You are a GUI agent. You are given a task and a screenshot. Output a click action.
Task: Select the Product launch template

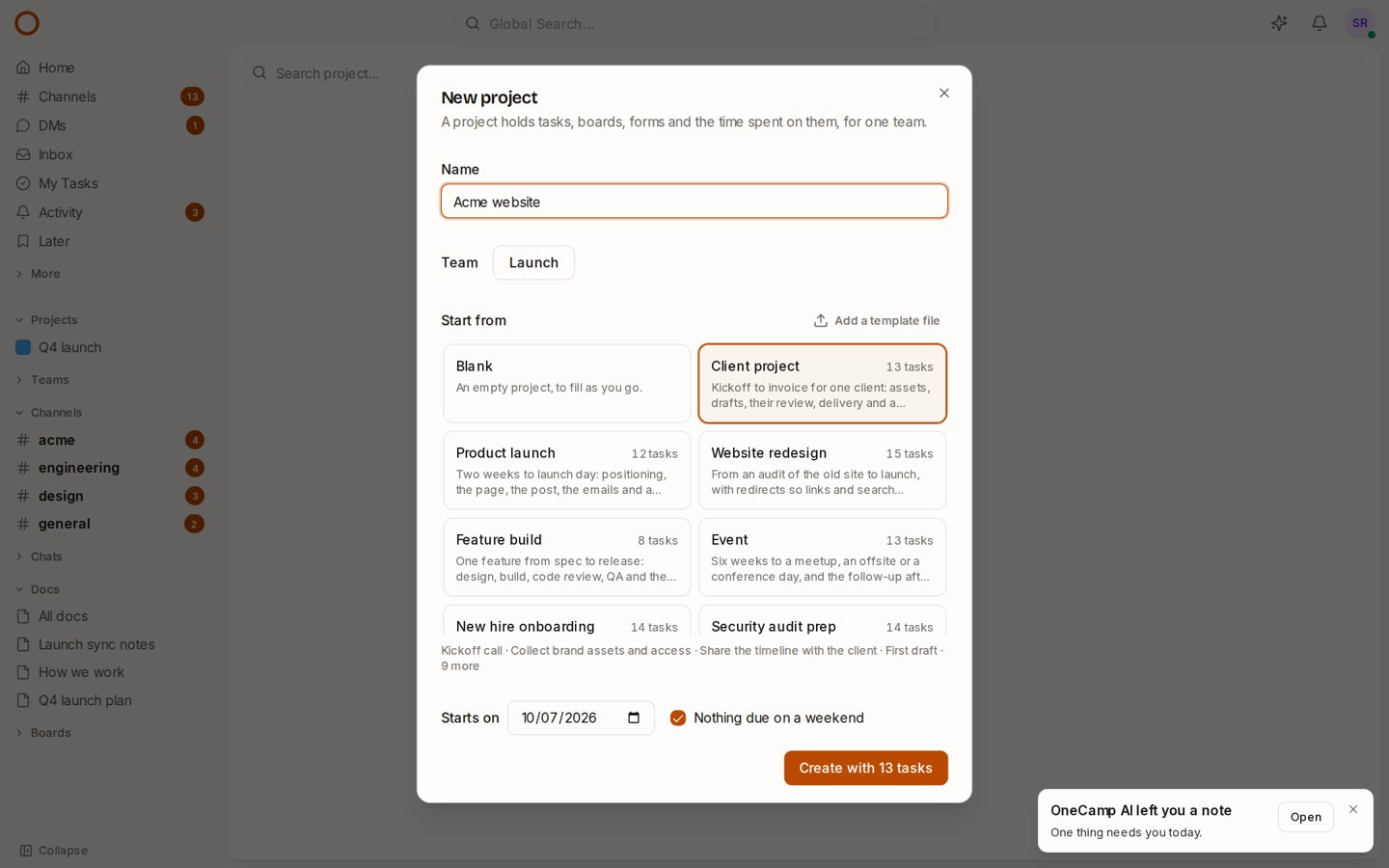pos(567,471)
